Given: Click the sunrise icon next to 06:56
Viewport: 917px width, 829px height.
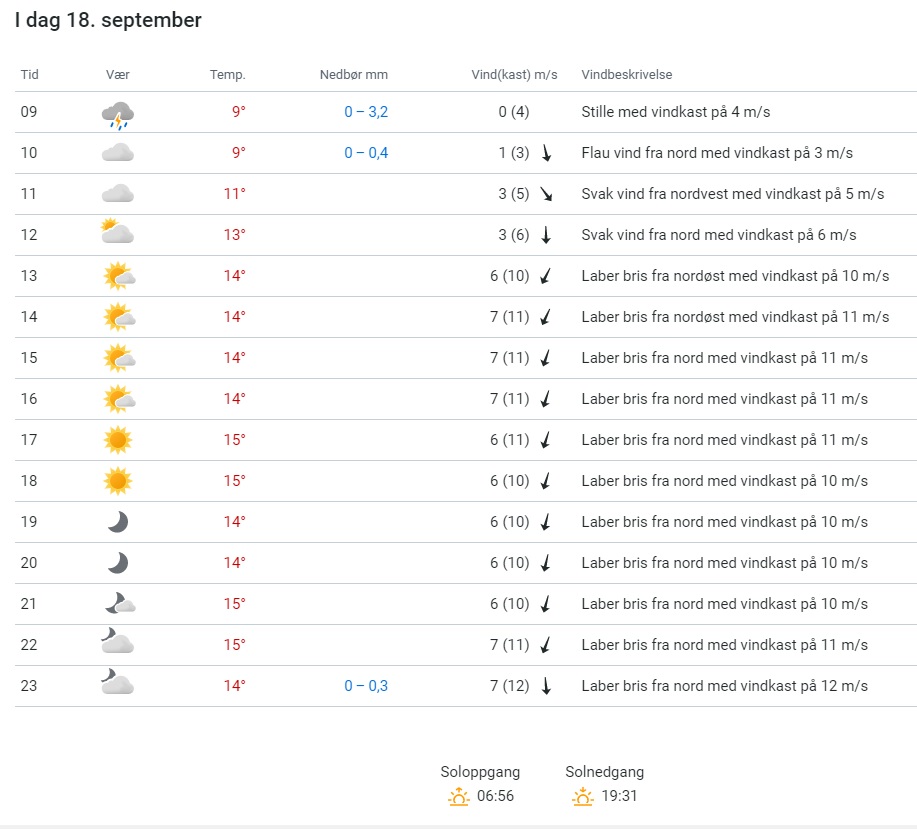Looking at the screenshot, I should tap(459, 797).
